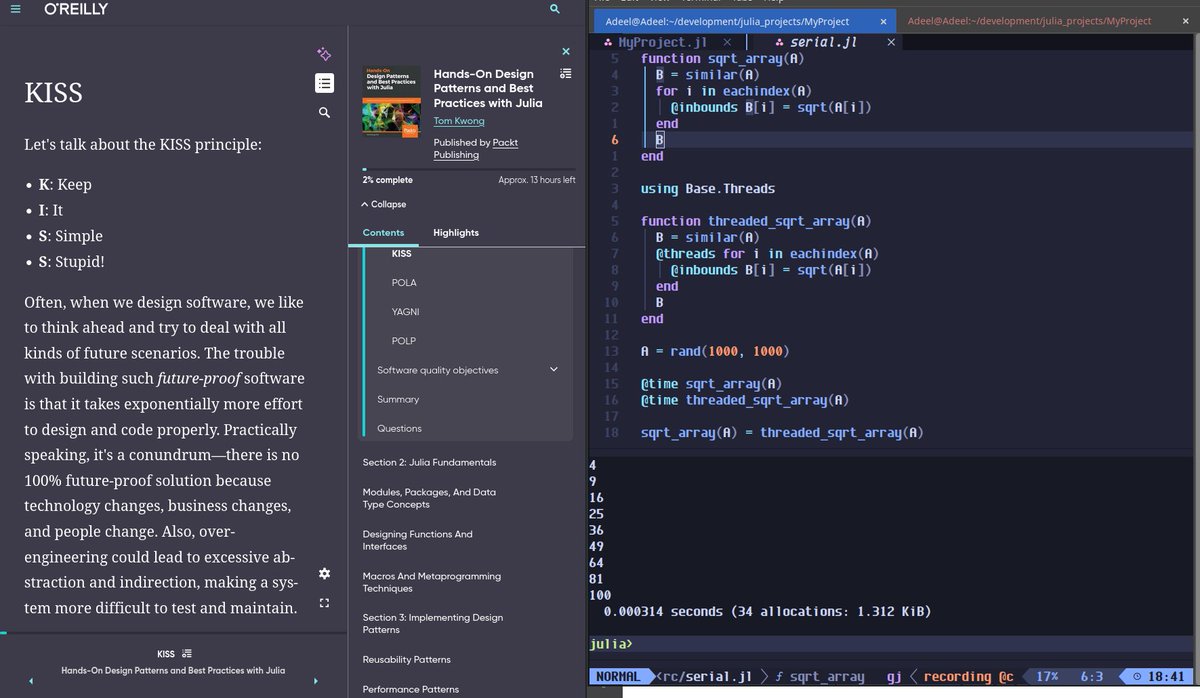Click Julia file icon on serial.jl tab
Viewport: 1200px width, 698px height.
pos(781,42)
